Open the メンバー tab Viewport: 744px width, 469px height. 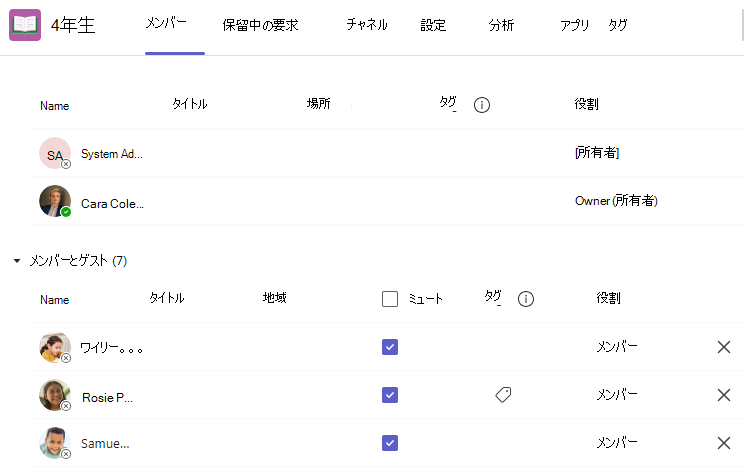(x=166, y=23)
